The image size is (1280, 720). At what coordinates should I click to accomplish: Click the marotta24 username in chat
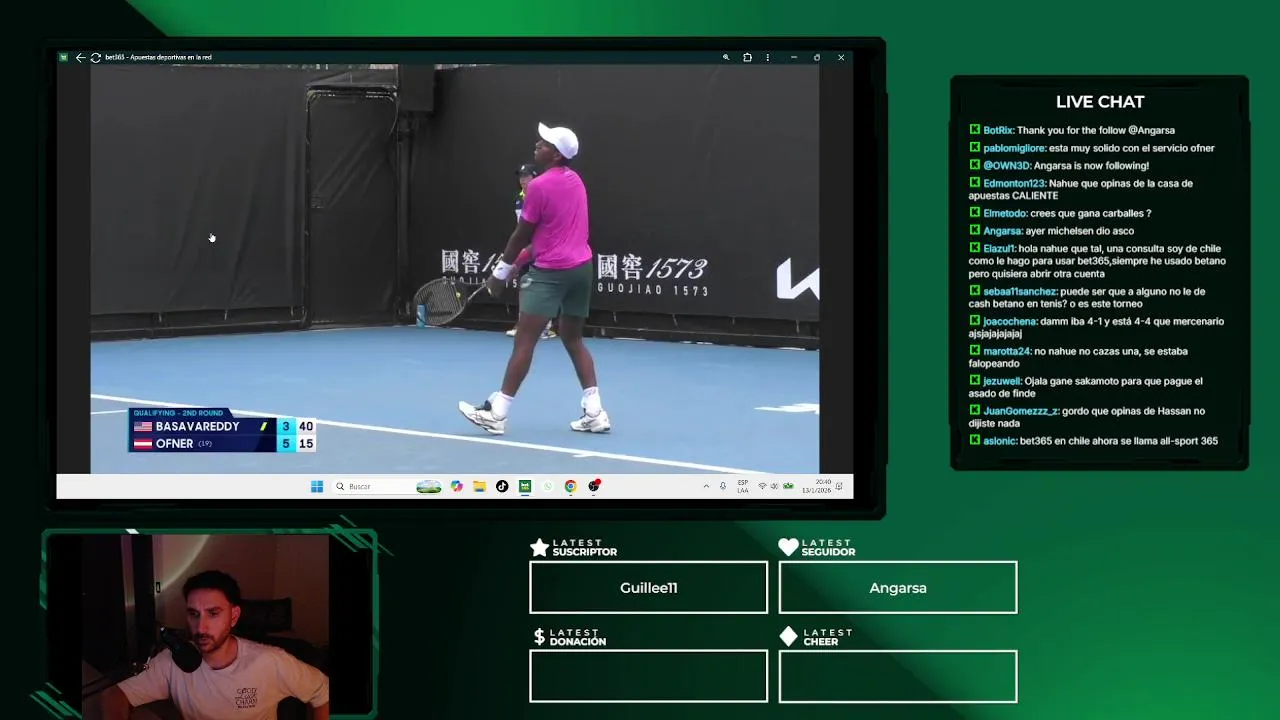point(1007,351)
